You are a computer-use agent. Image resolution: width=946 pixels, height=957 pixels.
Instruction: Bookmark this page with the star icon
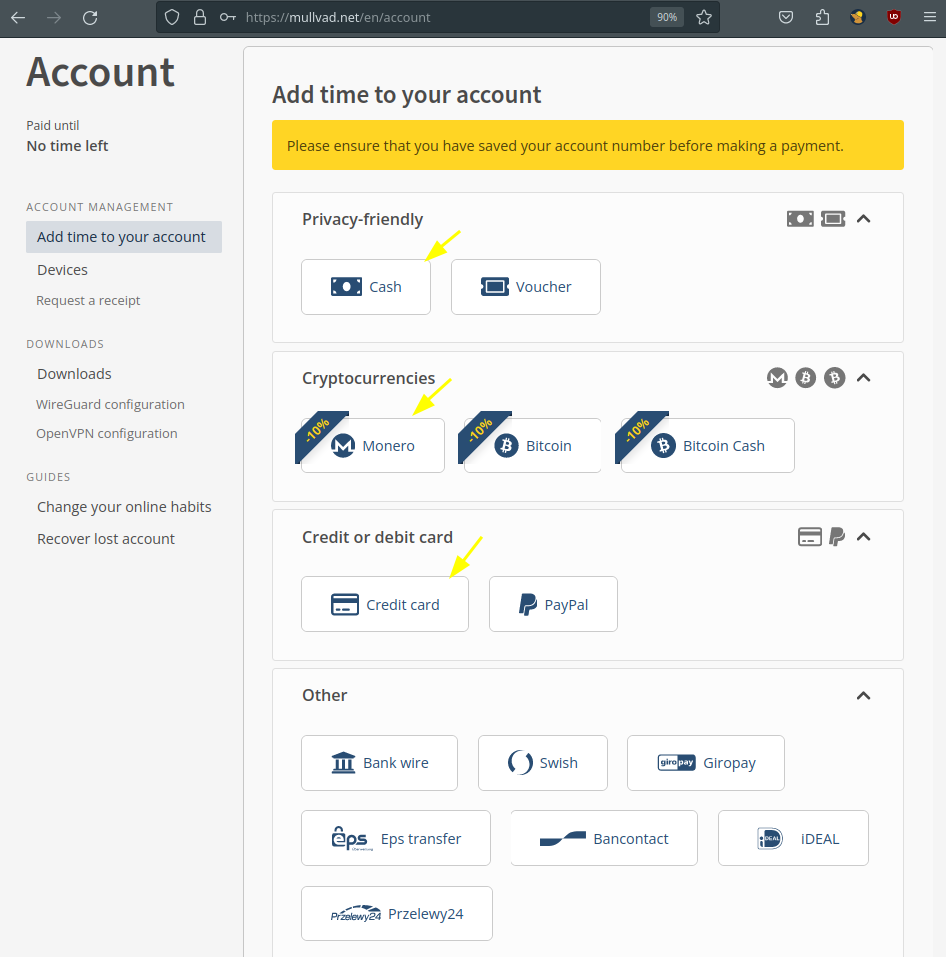click(x=704, y=17)
